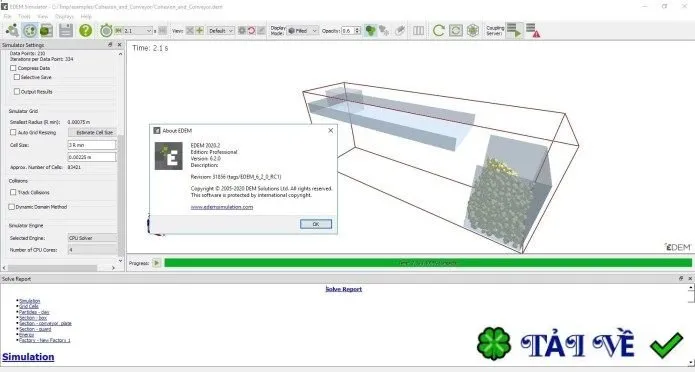Close the Solve Report panel

[690, 278]
